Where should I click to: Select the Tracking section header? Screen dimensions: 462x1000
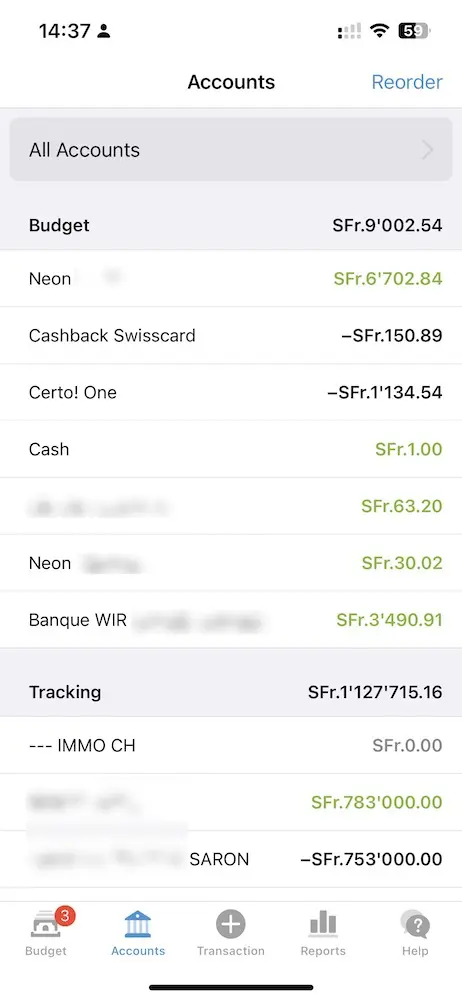[231, 692]
